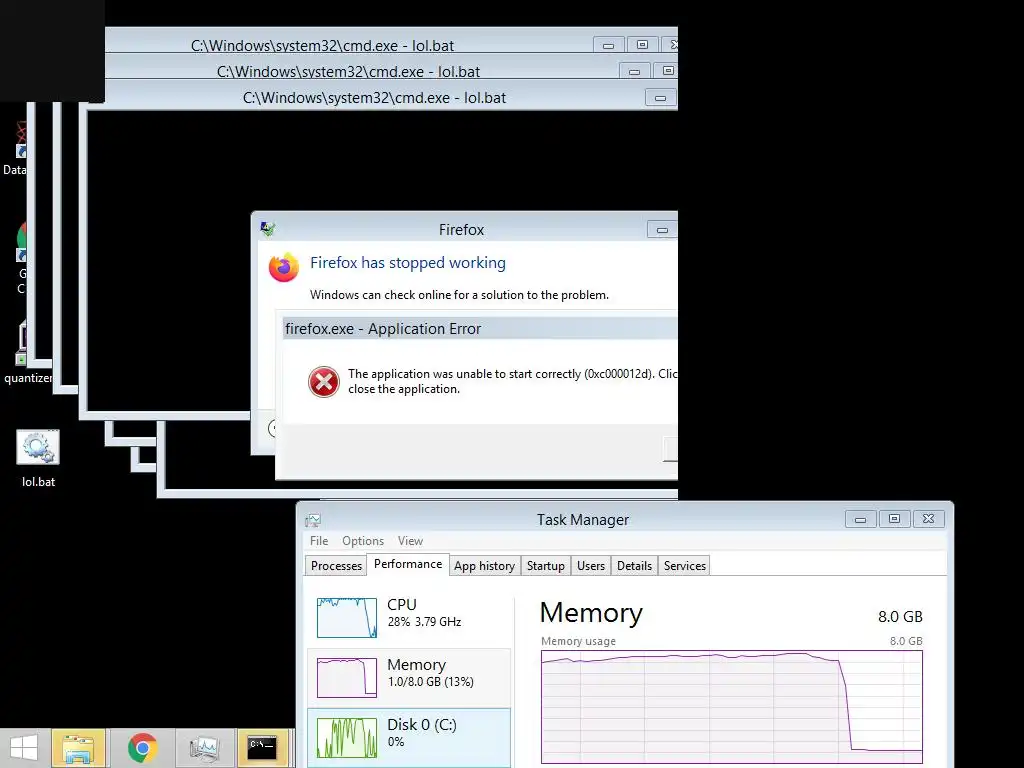
Task: Open the Options menu in Task Manager
Action: 363,541
